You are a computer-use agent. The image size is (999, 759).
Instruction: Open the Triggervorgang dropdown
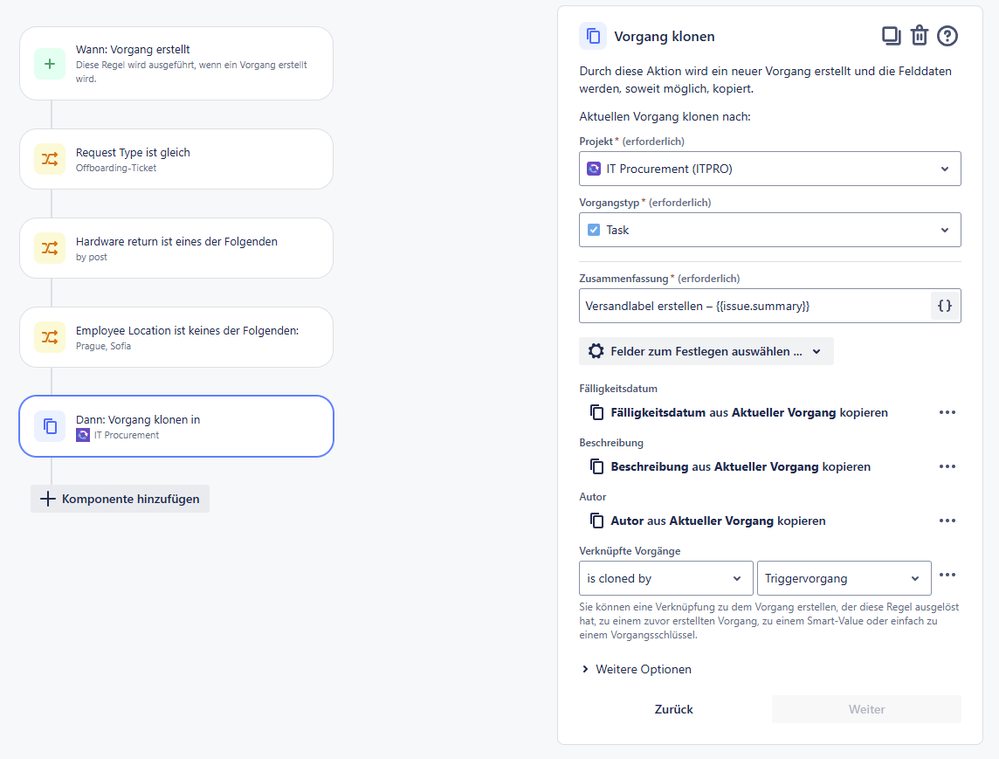843,578
